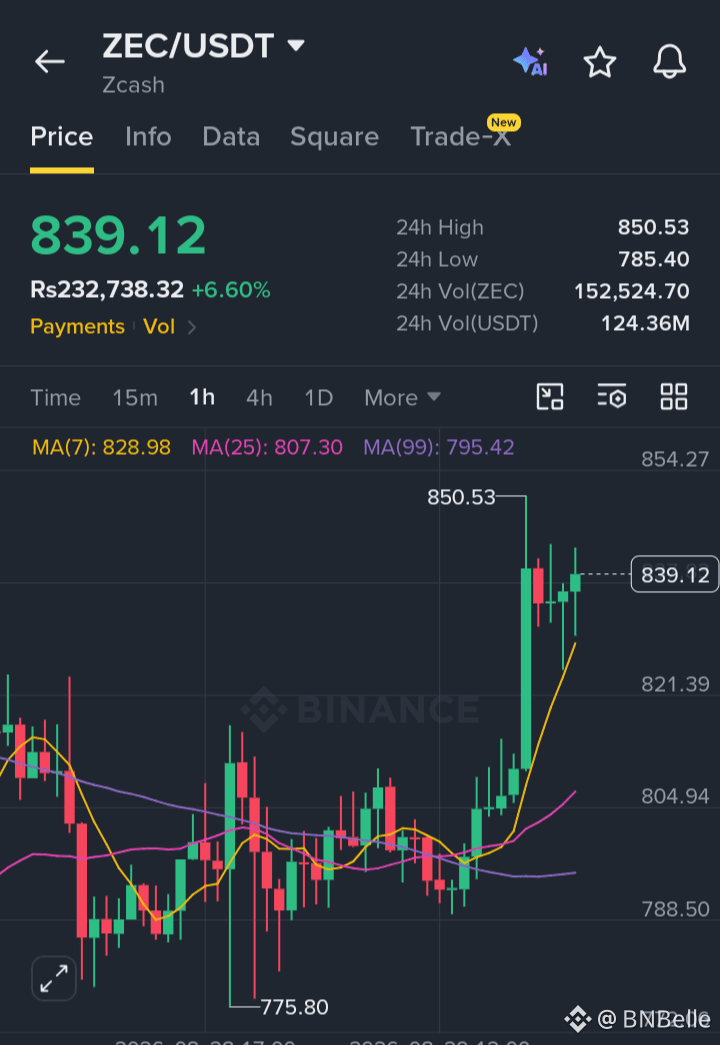The image size is (720, 1045).
Task: Tap the 804.94 price axis label
Action: (675, 796)
